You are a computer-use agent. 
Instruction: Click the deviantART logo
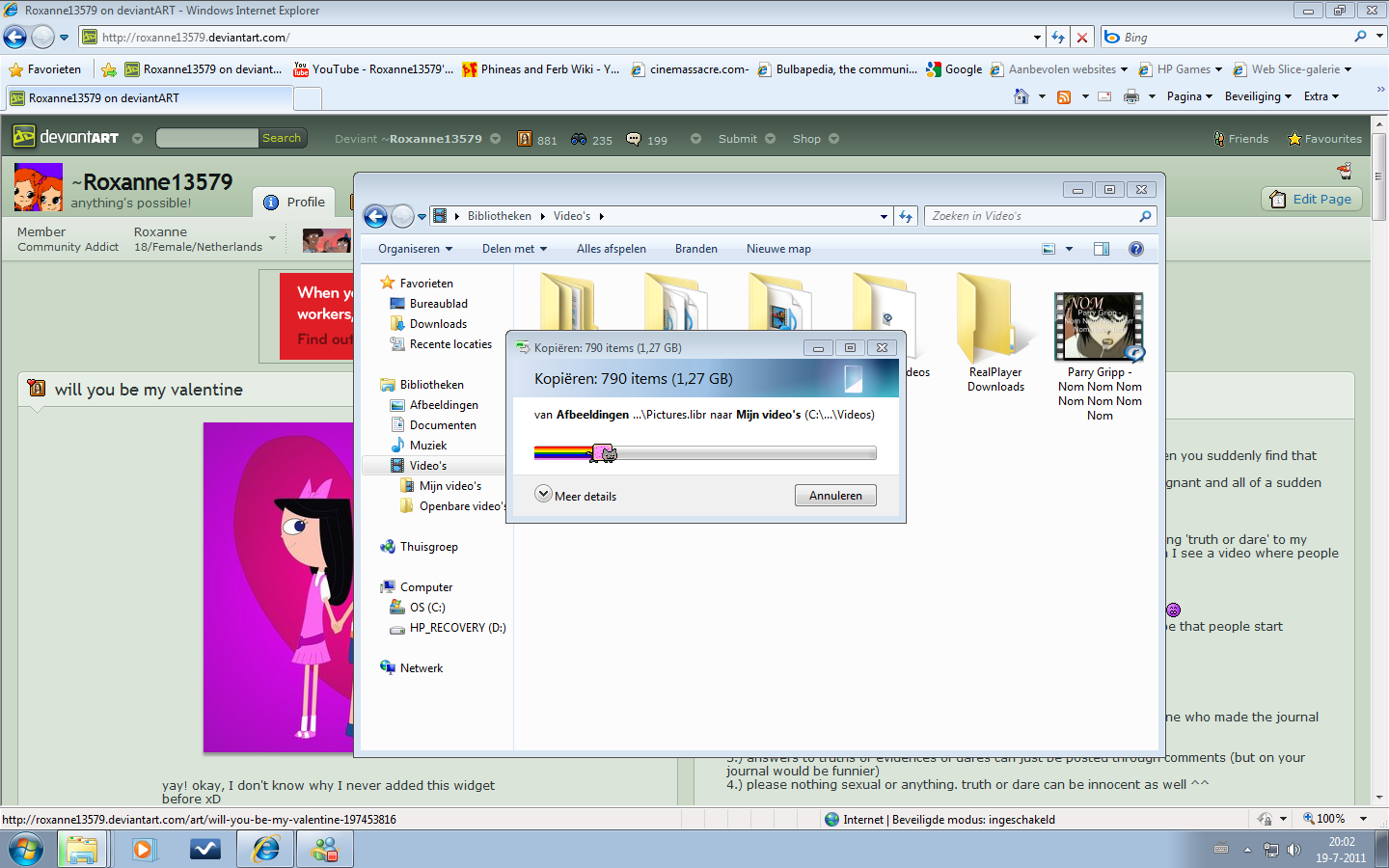(66, 138)
